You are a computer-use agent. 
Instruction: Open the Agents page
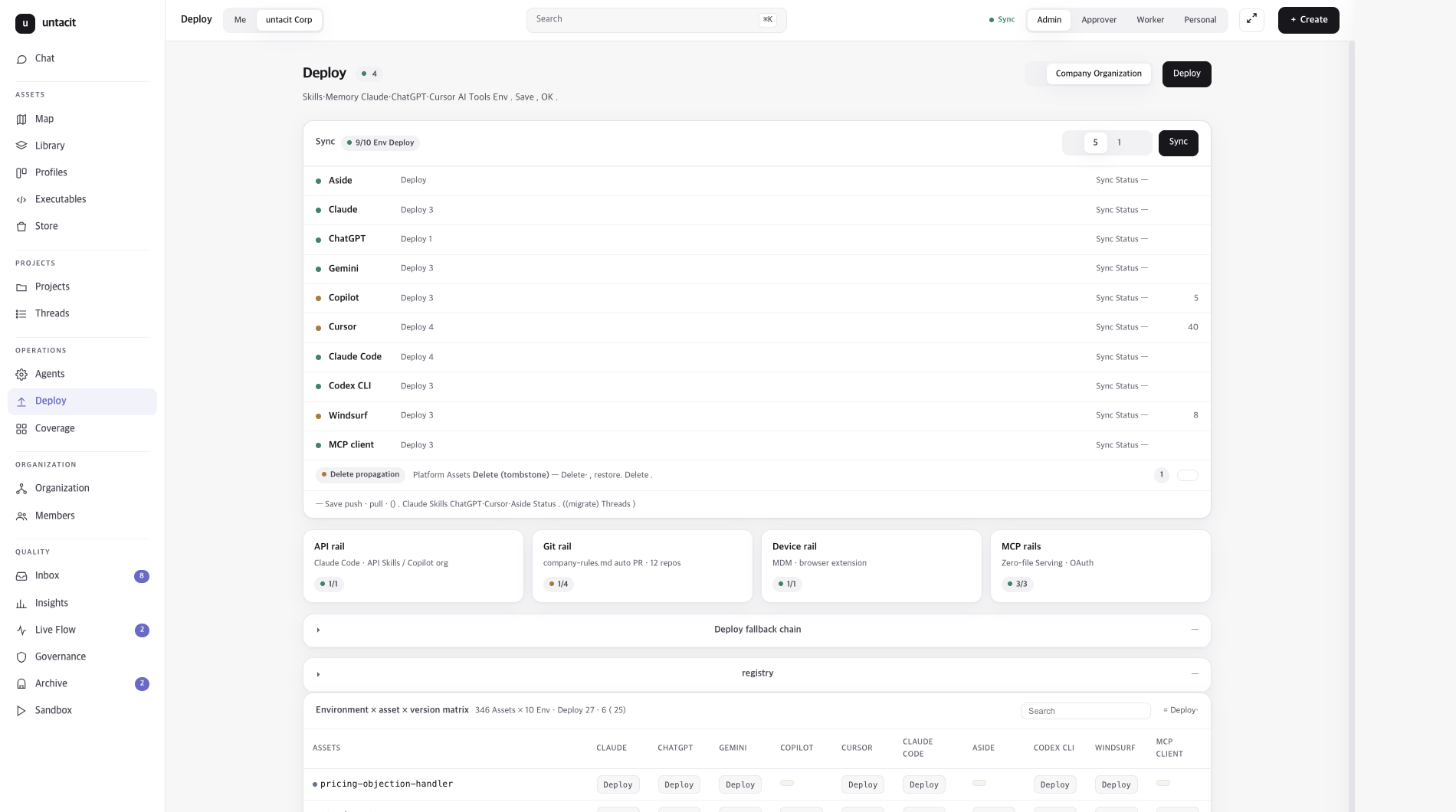click(82, 374)
